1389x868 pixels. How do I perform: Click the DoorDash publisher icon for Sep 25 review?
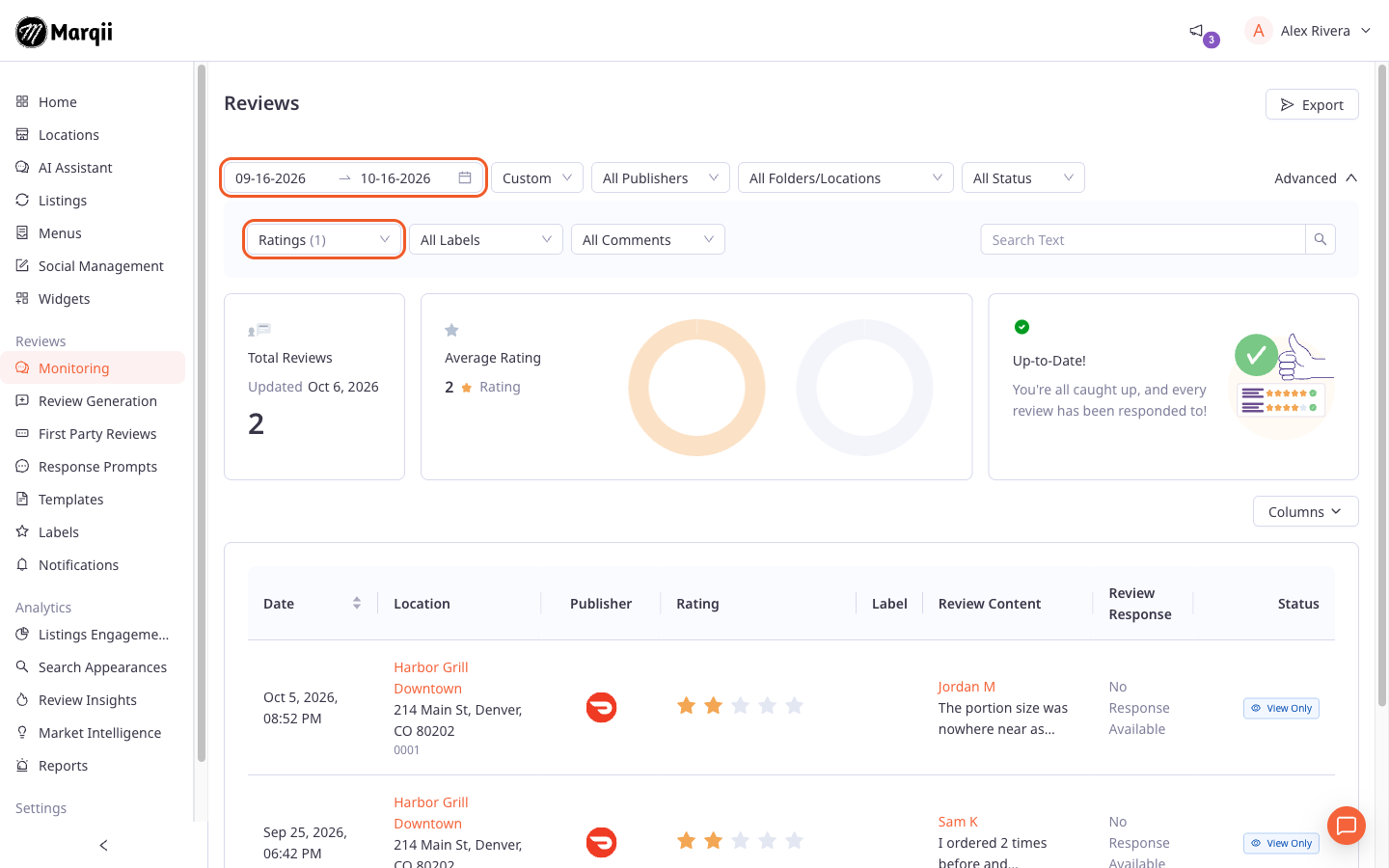coord(601,842)
